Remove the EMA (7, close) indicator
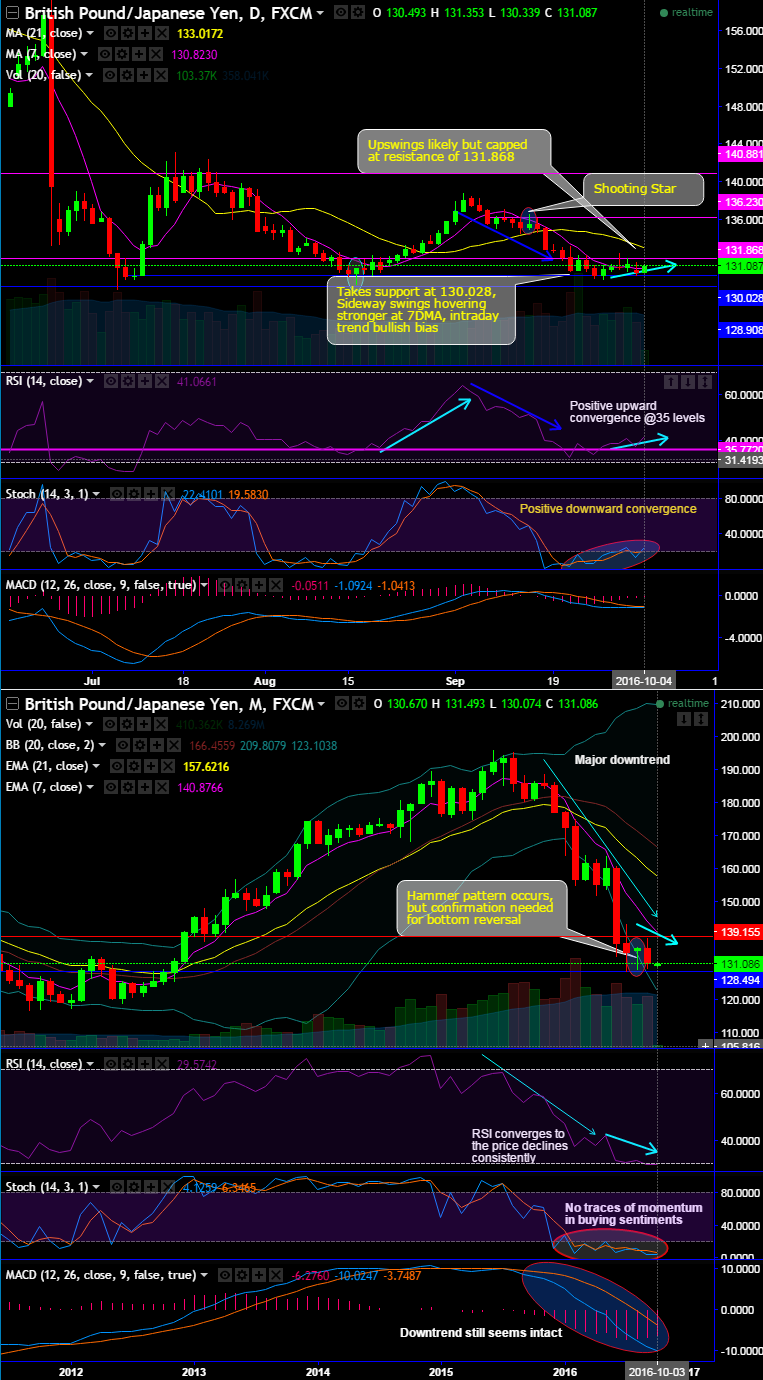 click(160, 787)
